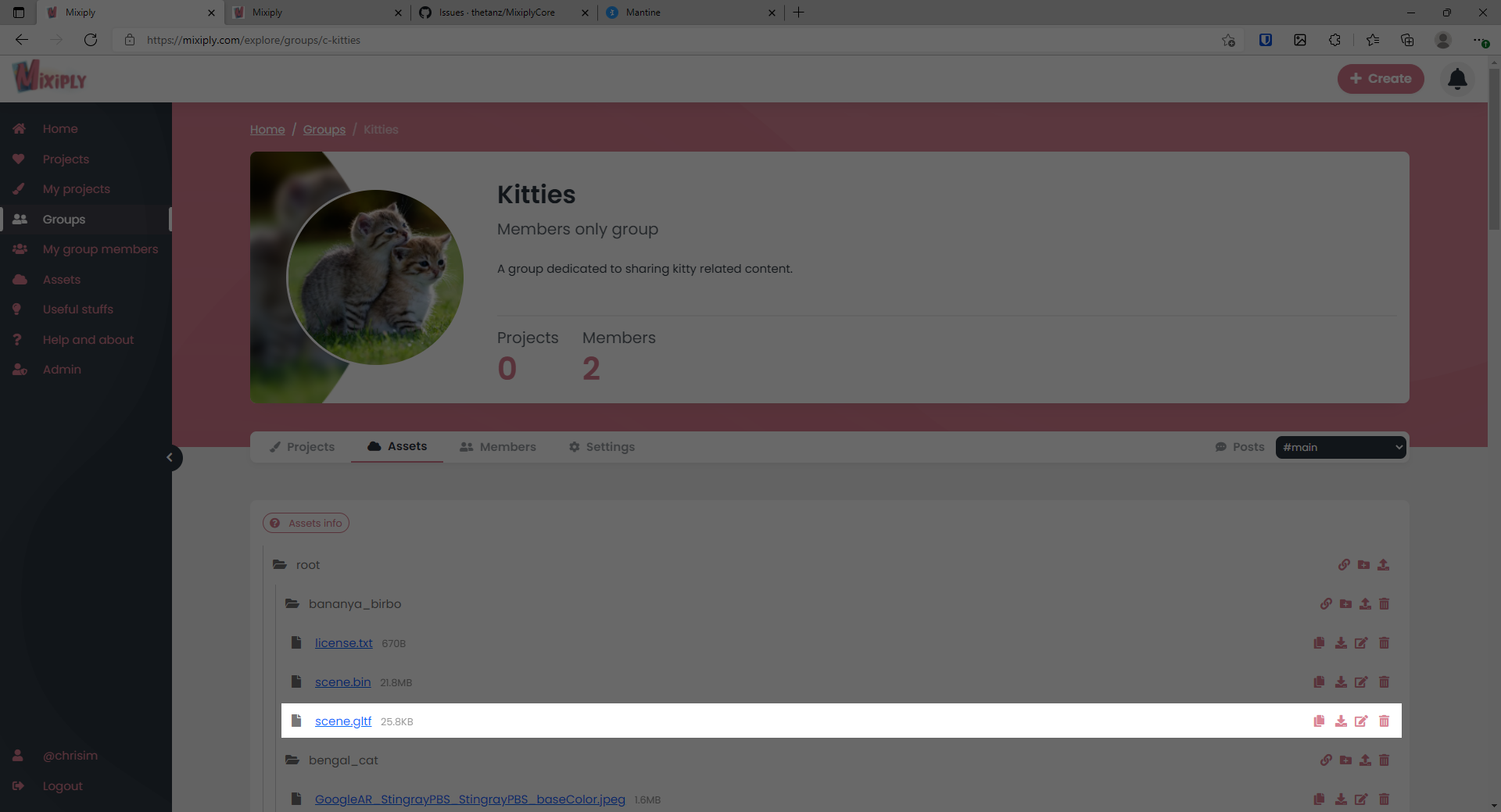Upload file into bengal_cat folder
Screen dimensions: 1501x812
point(1365,760)
